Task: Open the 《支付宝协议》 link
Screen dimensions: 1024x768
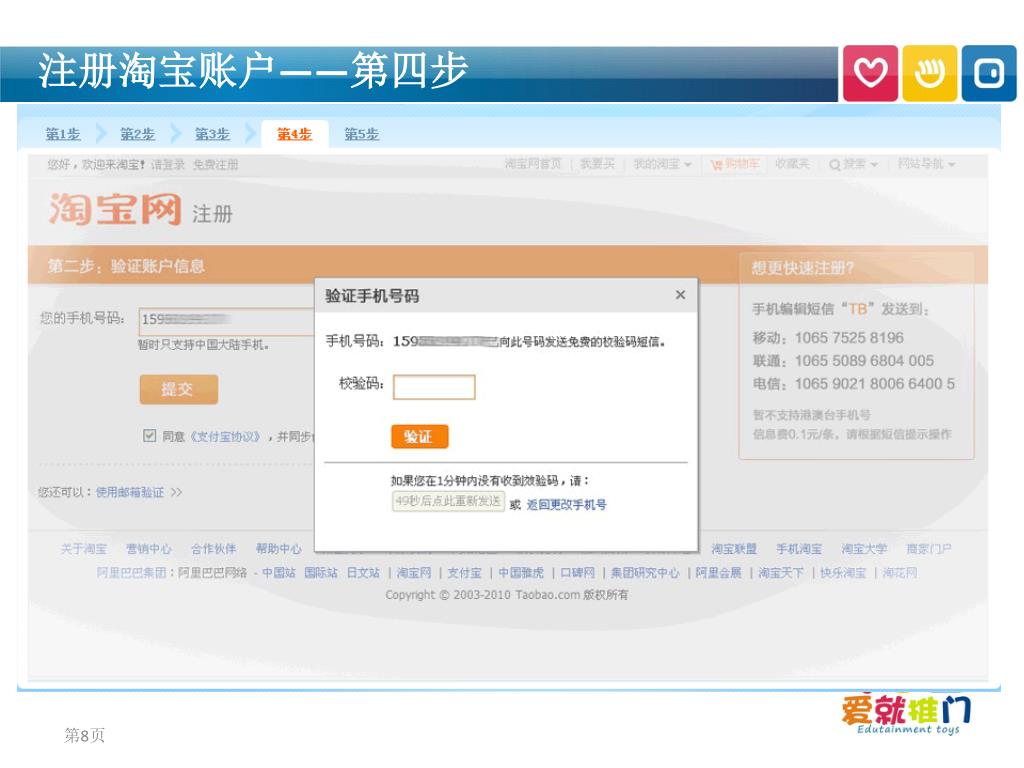Action: pos(225,436)
